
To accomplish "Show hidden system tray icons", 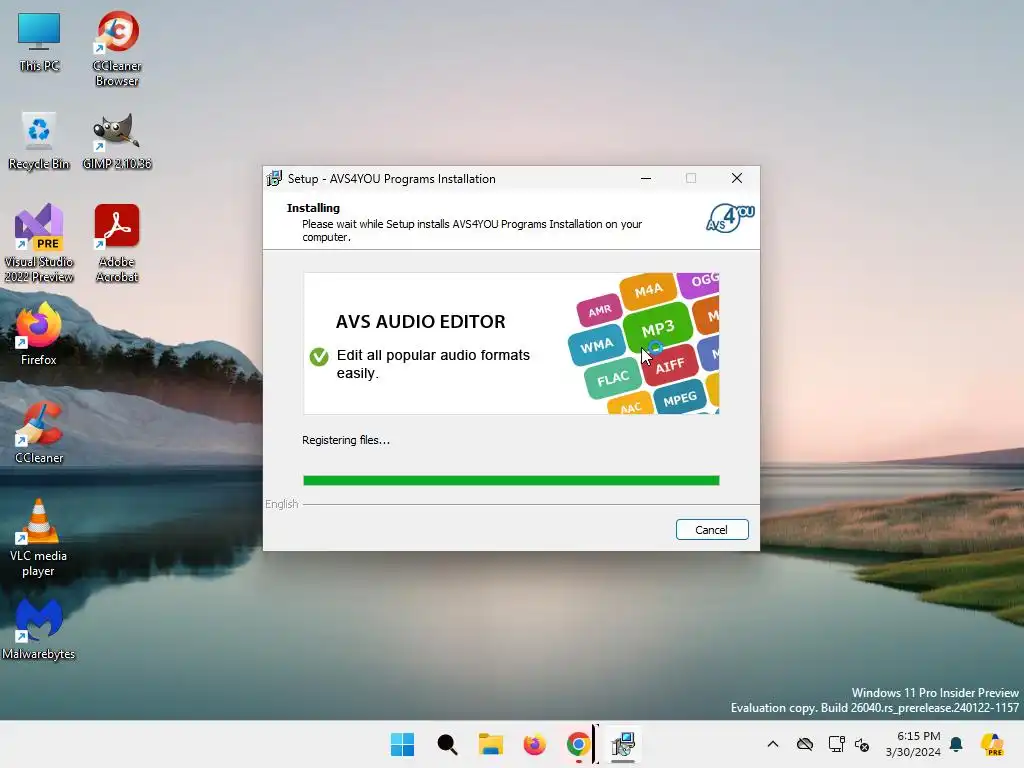I will pos(773,744).
